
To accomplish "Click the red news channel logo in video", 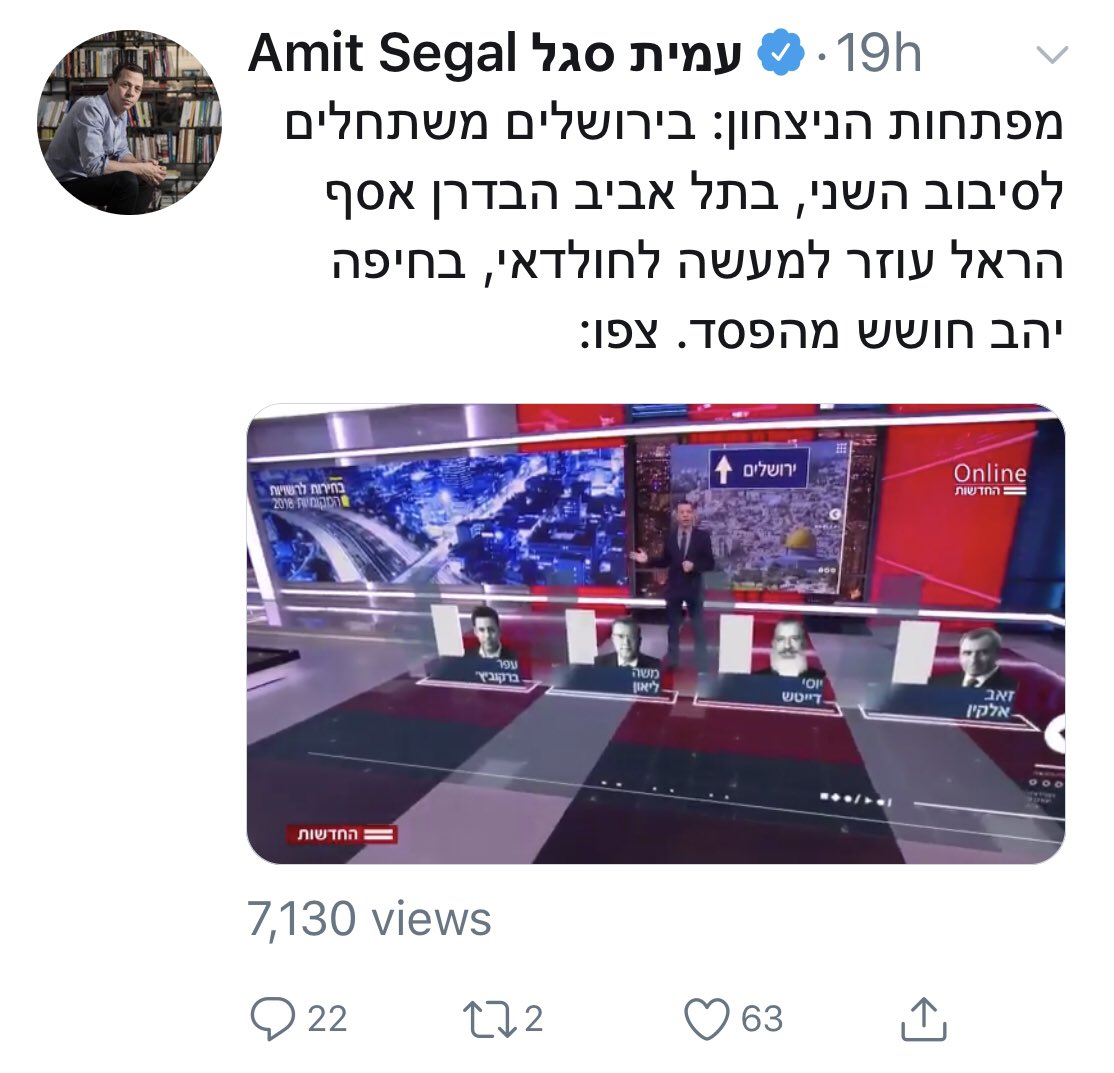I will (x=342, y=834).
